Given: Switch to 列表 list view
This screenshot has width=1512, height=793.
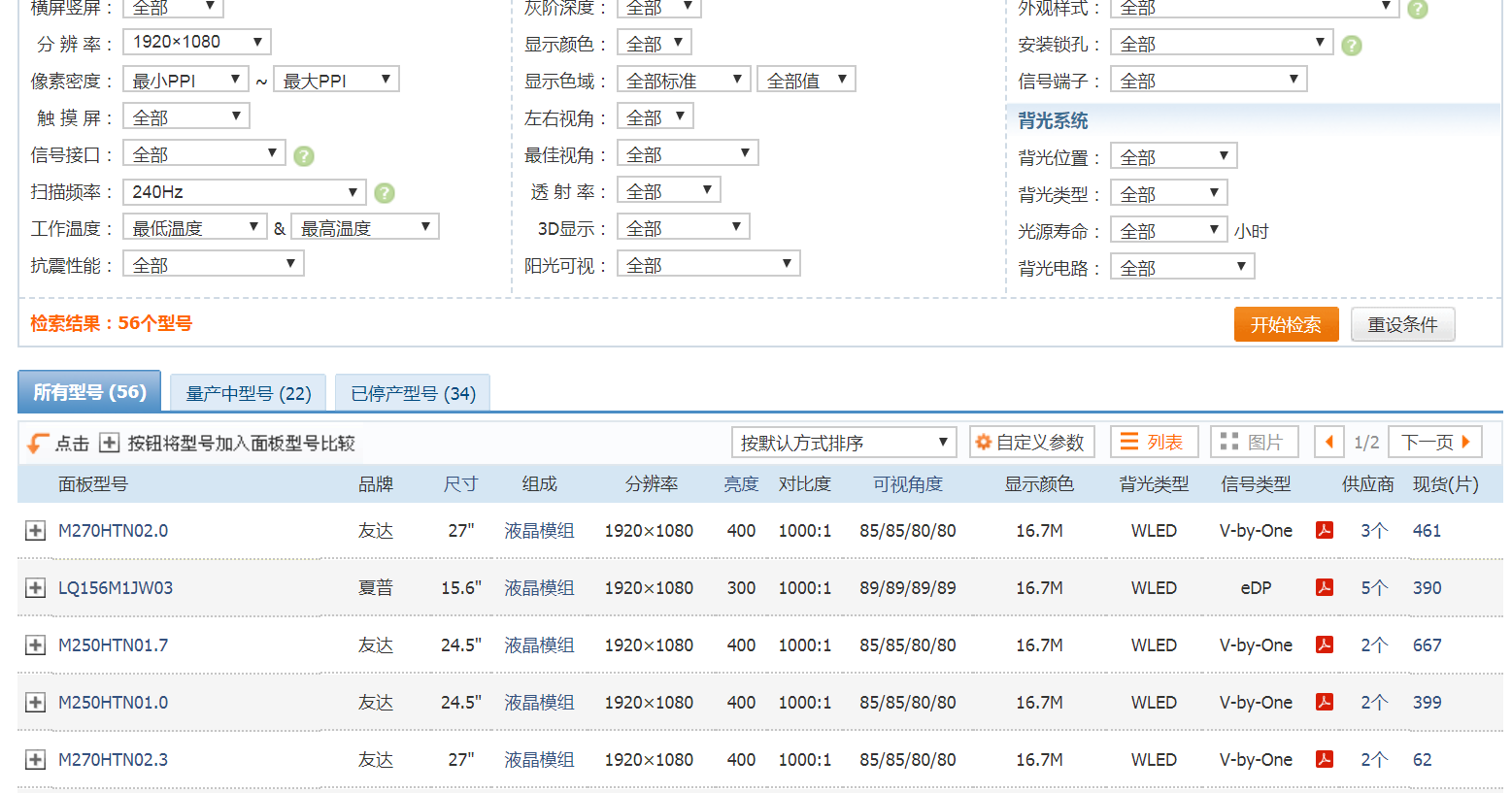Looking at the screenshot, I should 1154,443.
